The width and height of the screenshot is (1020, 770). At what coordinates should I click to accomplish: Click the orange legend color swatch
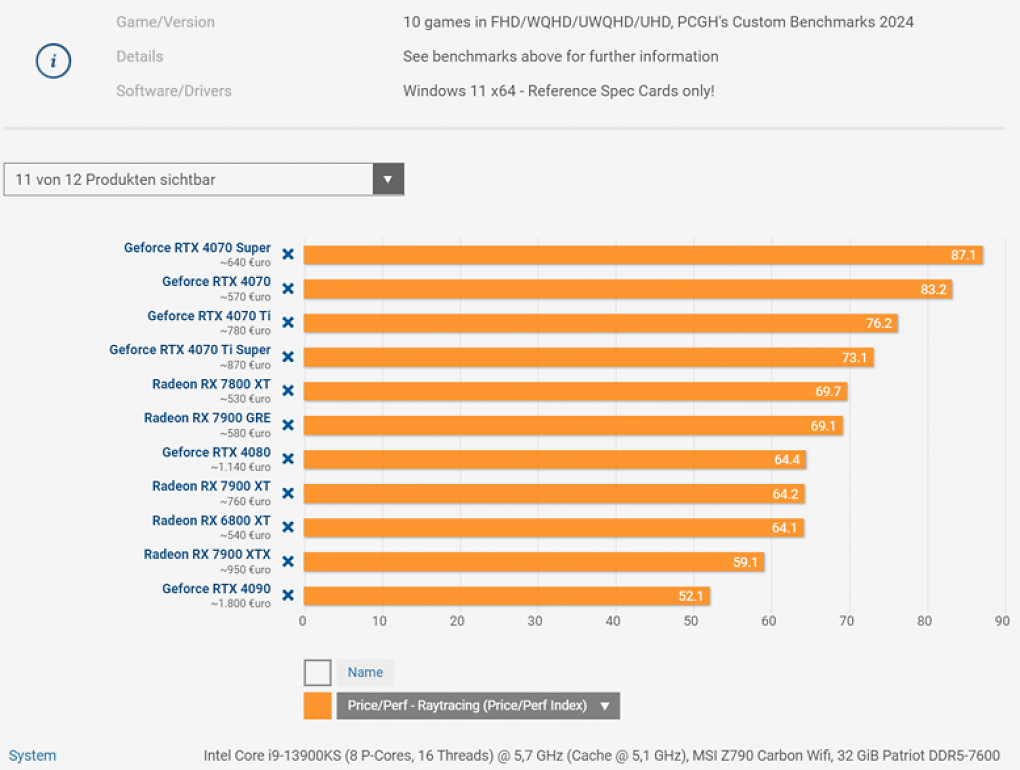point(317,706)
